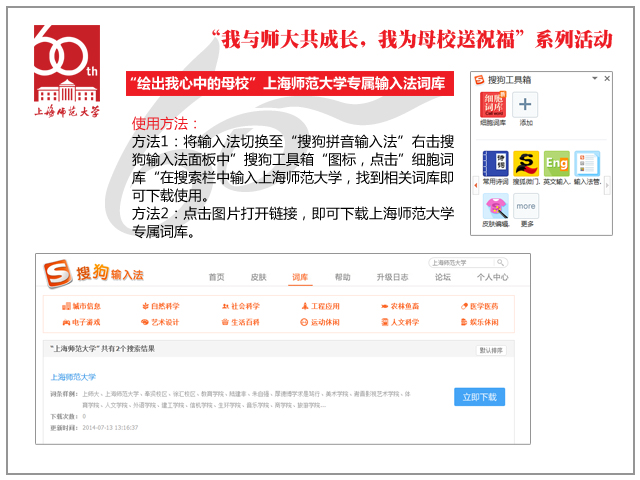Viewport: 640px width, 480px height.
Task: Open the 细胞词库 cell dictionary icon
Action: point(493,106)
